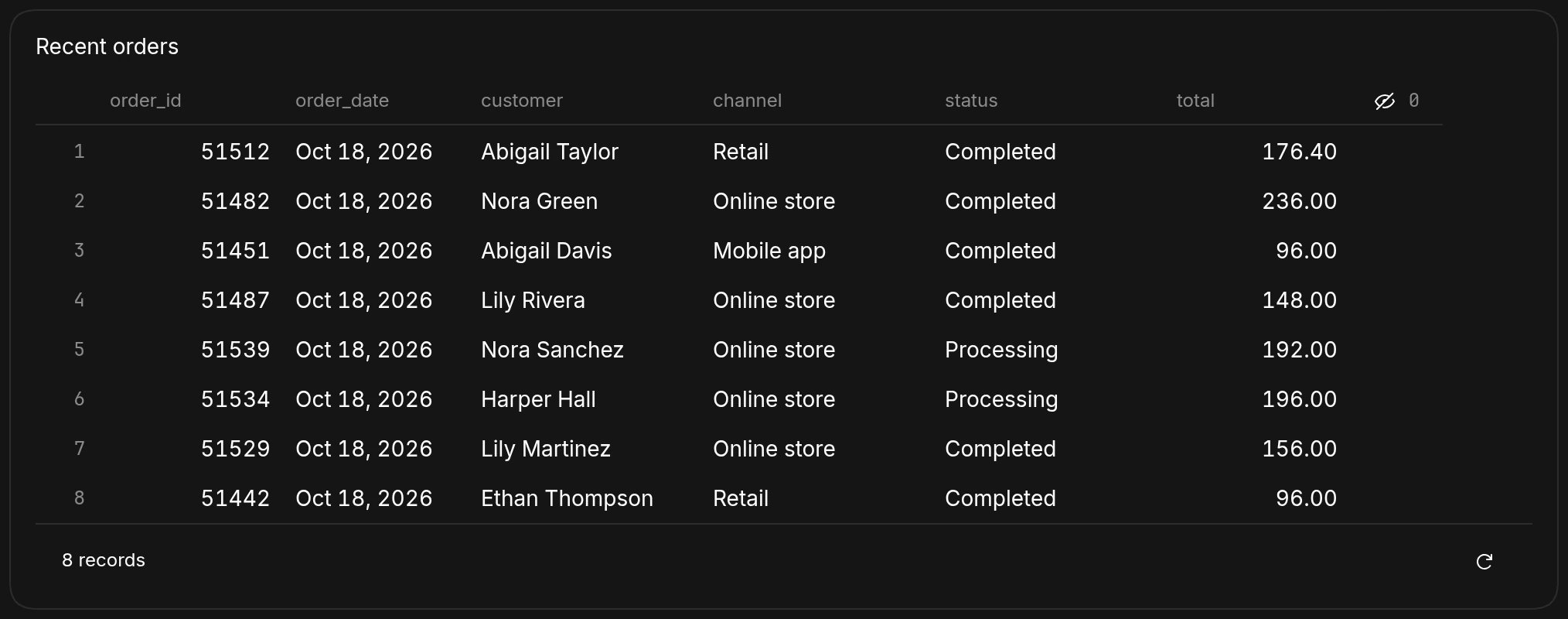Click Retail channel in Ethan Thompson's row
The width and height of the screenshot is (1568, 619).
(741, 498)
